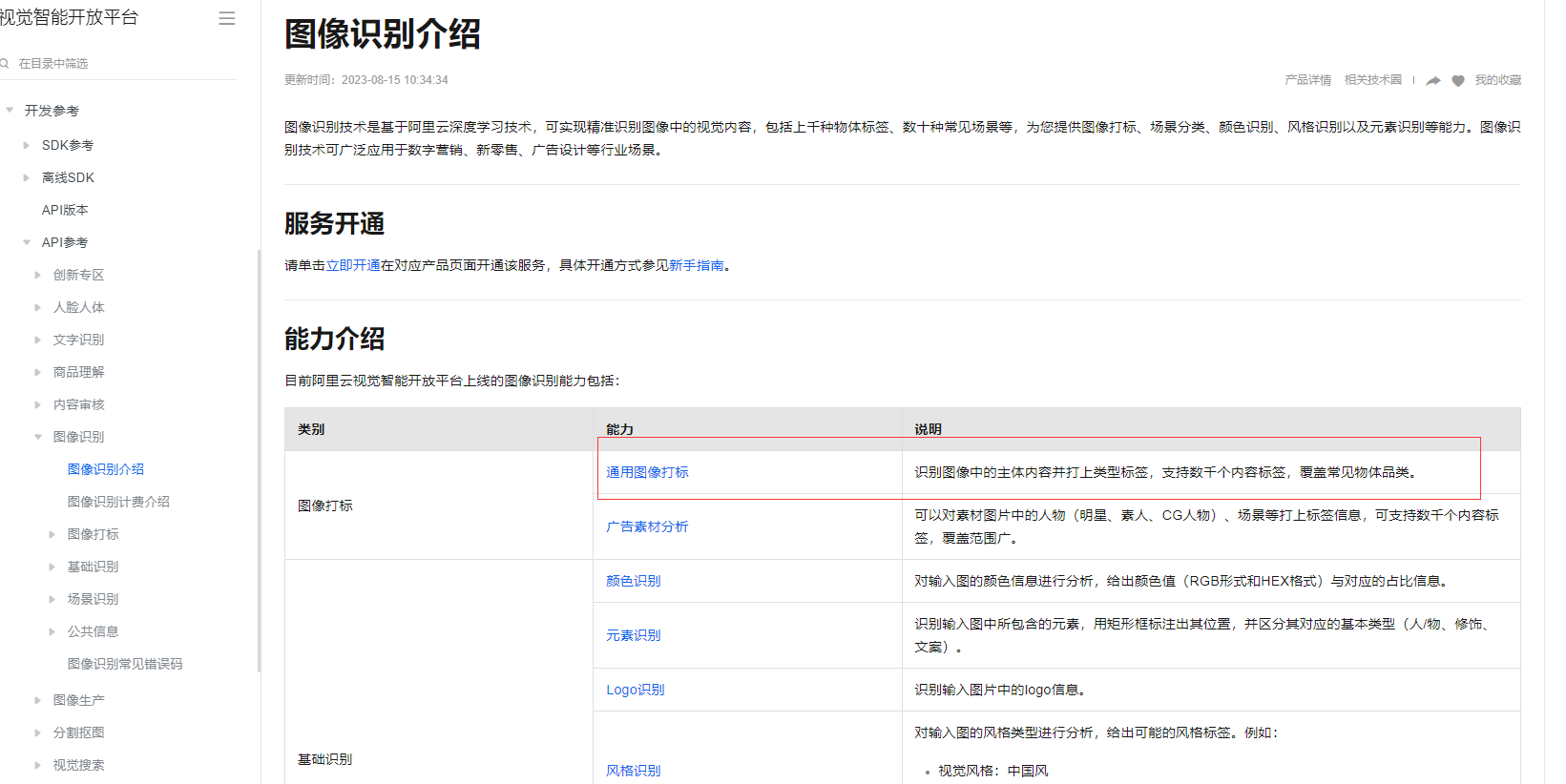The width and height of the screenshot is (1566, 784).
Task: Expand the 创新专区 tree node
Action: click(38, 275)
